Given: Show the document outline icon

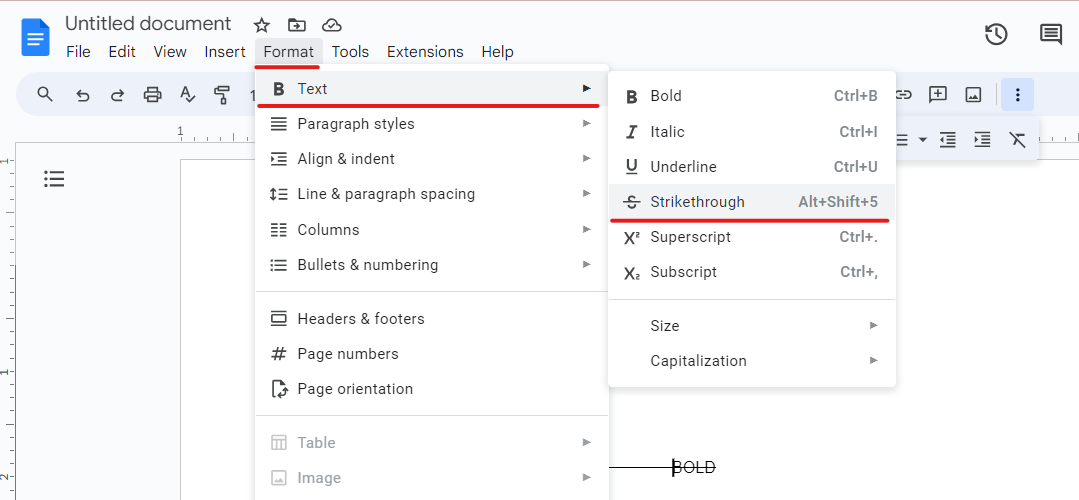Looking at the screenshot, I should (54, 179).
